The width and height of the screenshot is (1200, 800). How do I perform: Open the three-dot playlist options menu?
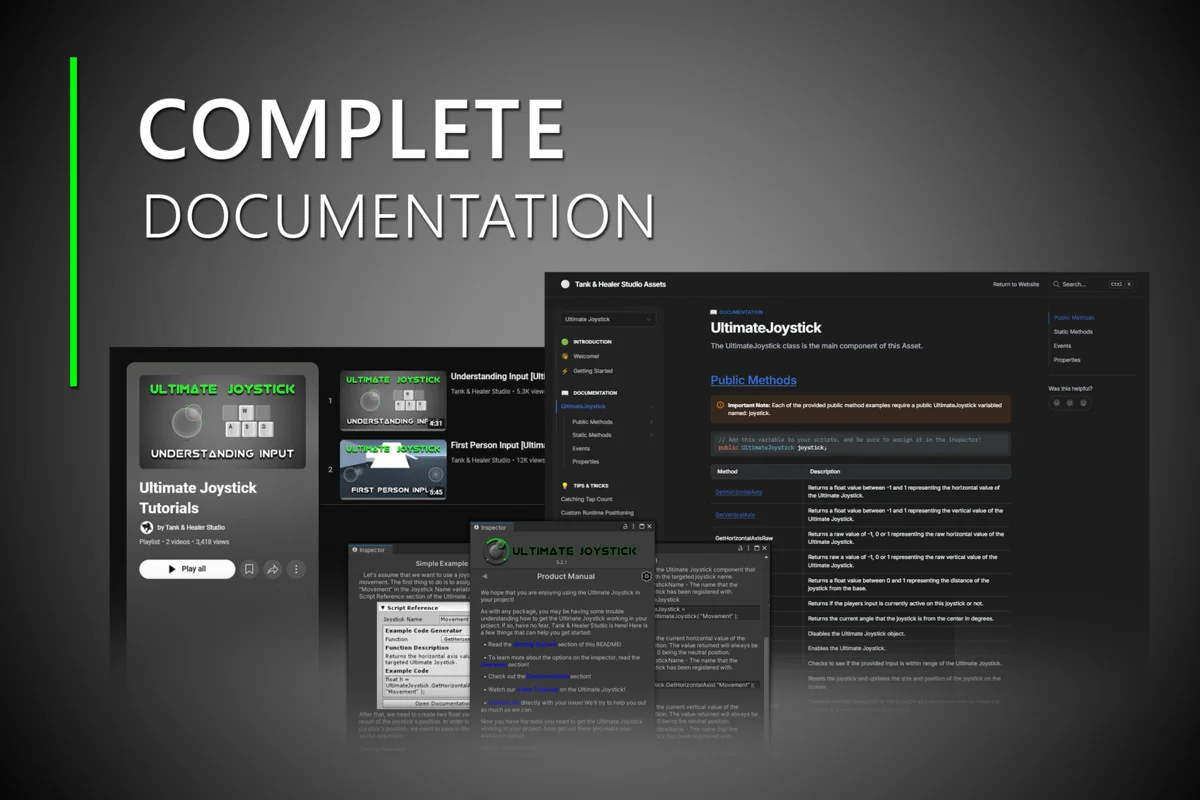(296, 569)
